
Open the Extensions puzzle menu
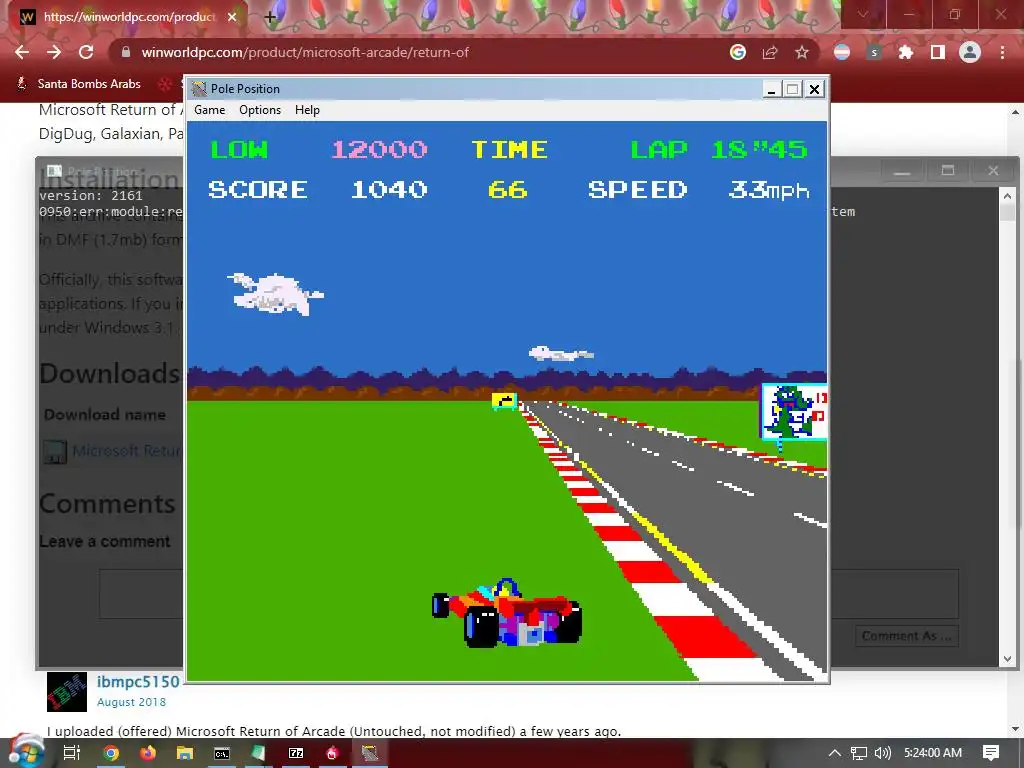(x=906, y=52)
